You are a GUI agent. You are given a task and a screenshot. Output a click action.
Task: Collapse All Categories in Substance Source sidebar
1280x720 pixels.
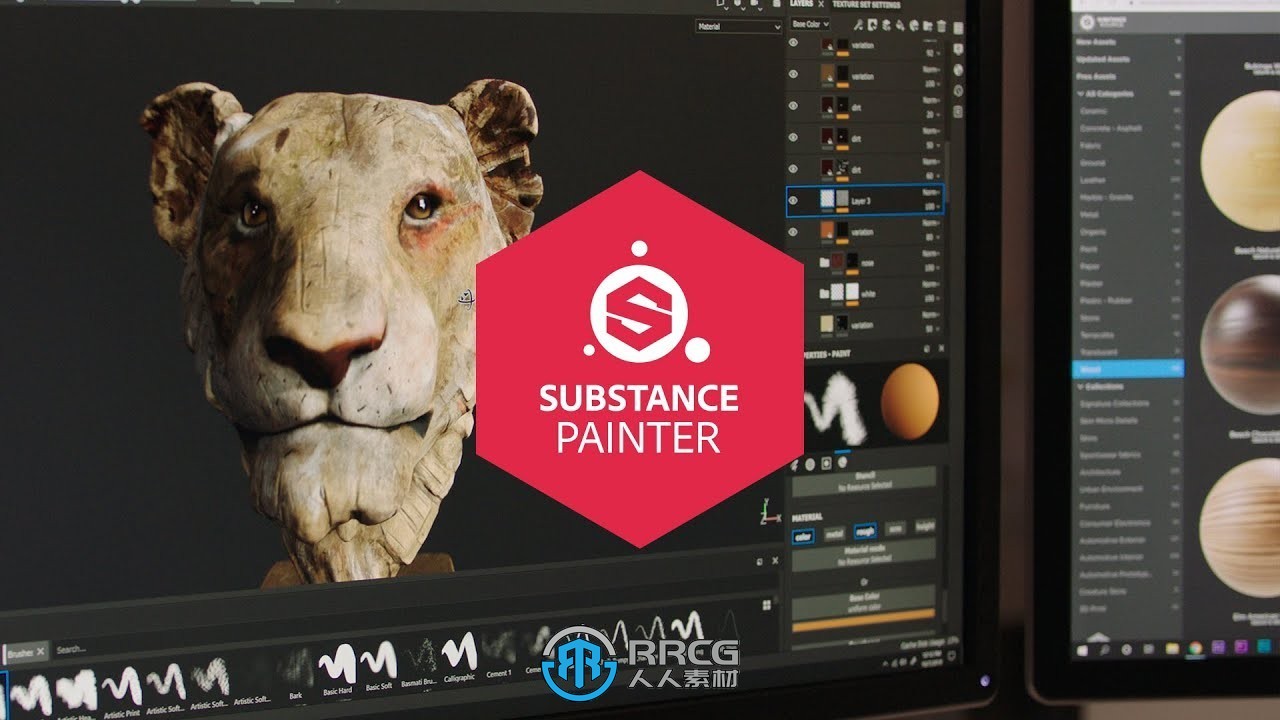(x=1080, y=93)
